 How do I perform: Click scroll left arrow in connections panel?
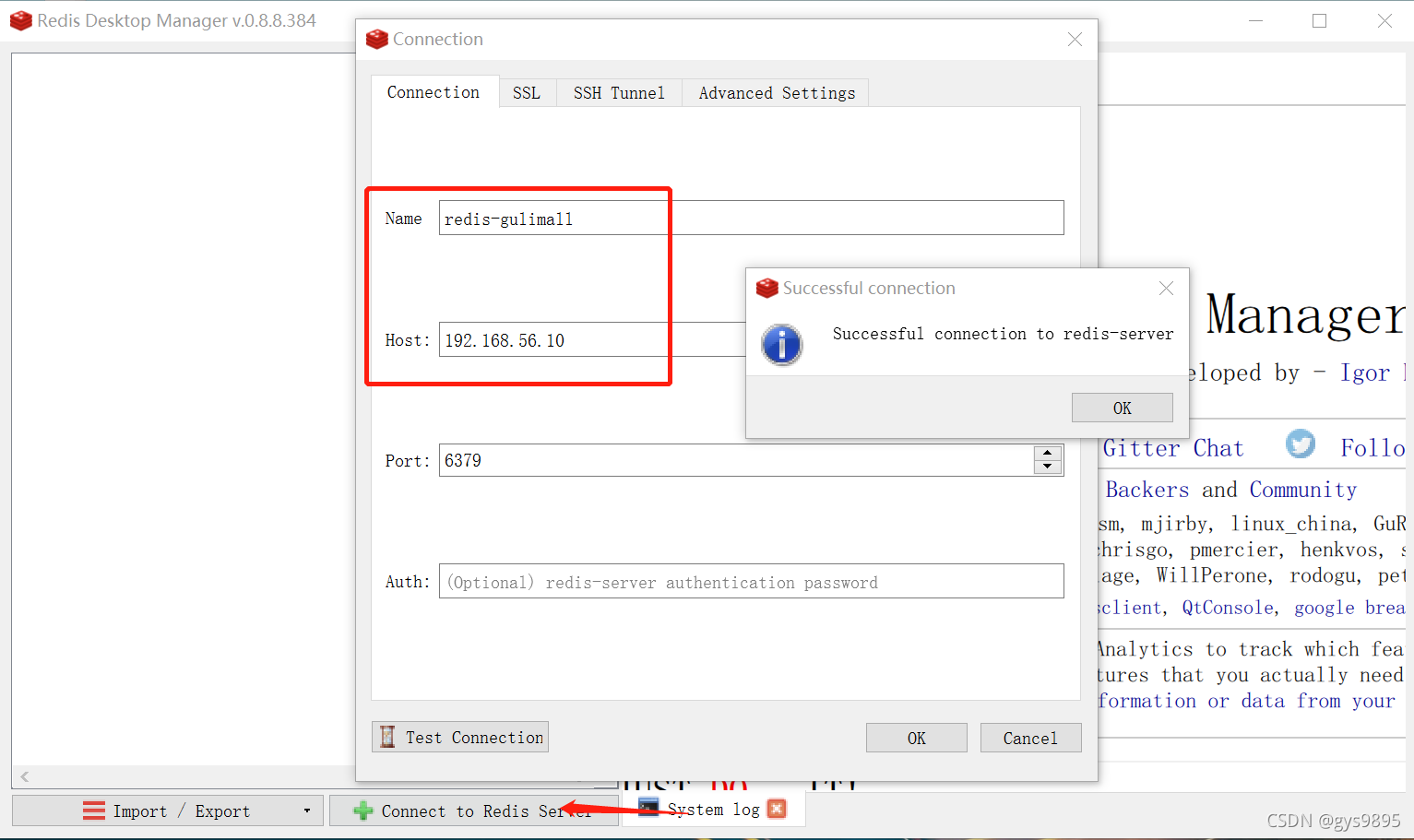(x=25, y=776)
